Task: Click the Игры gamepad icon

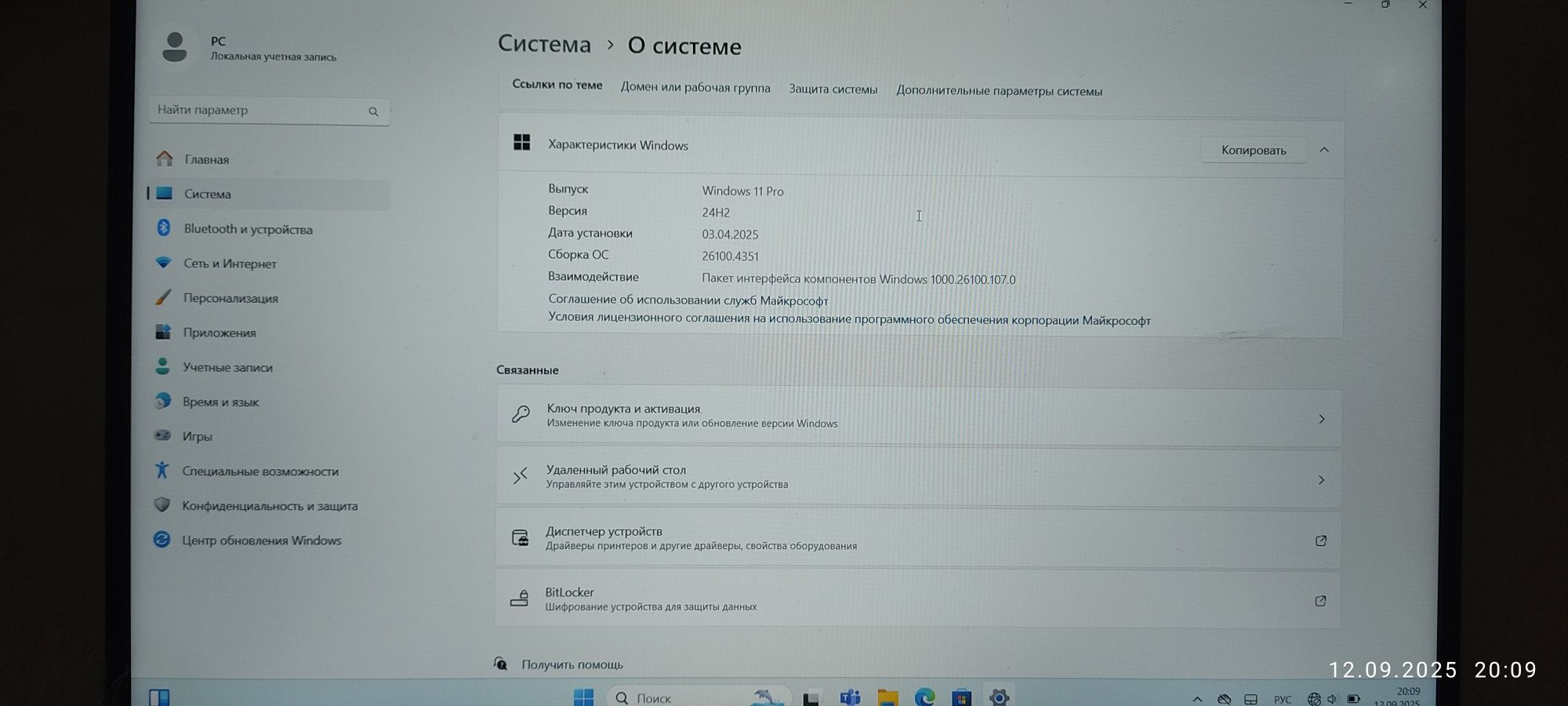Action: point(162,435)
